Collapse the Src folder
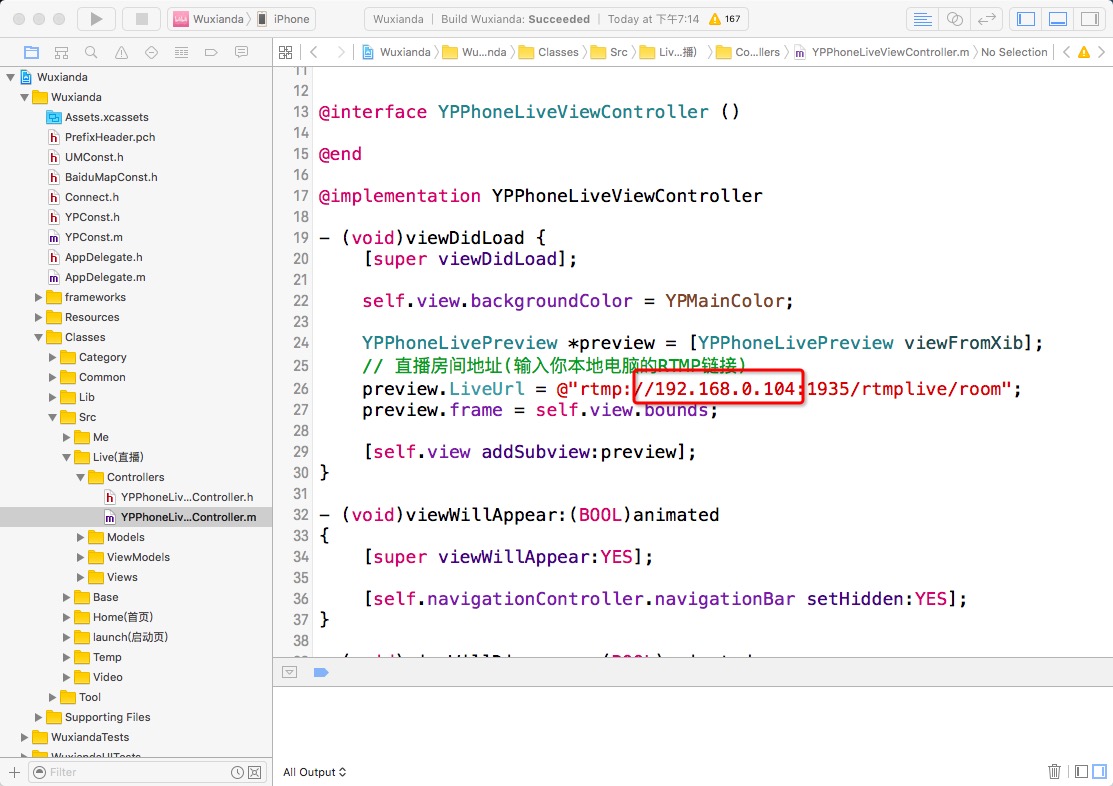Viewport: 1113px width, 786px height. point(53,417)
